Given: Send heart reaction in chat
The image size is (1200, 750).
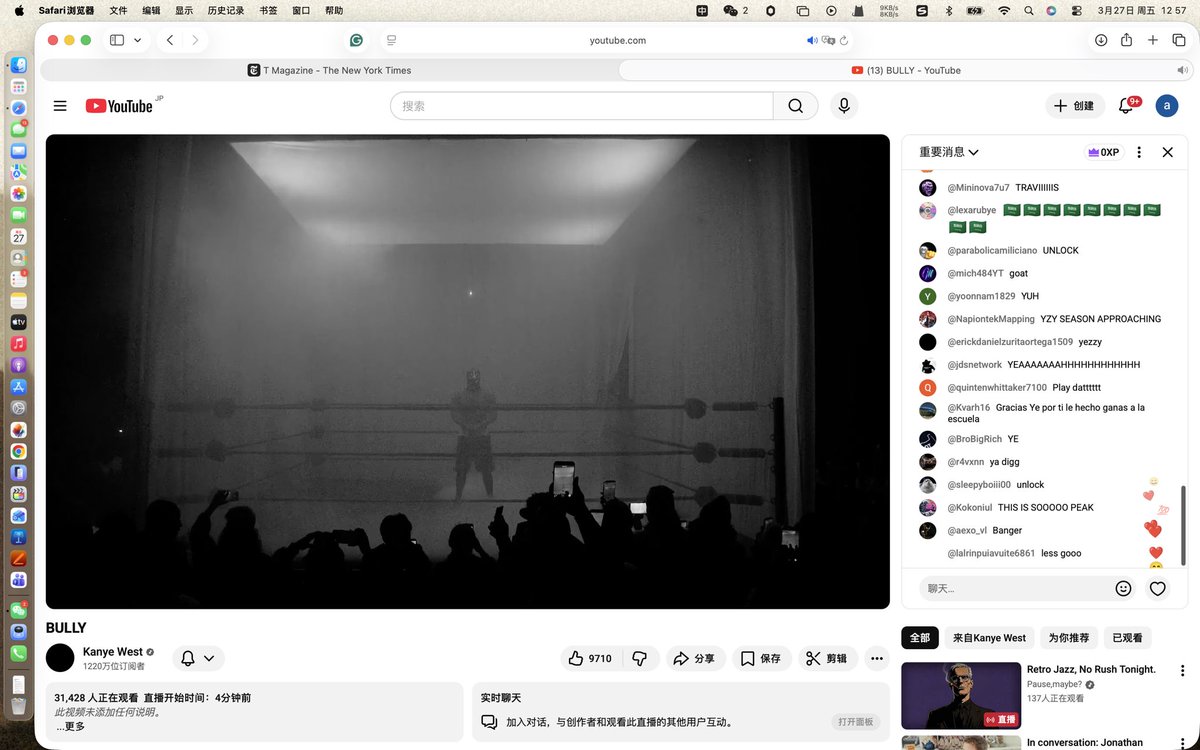Looking at the screenshot, I should coord(1157,588).
